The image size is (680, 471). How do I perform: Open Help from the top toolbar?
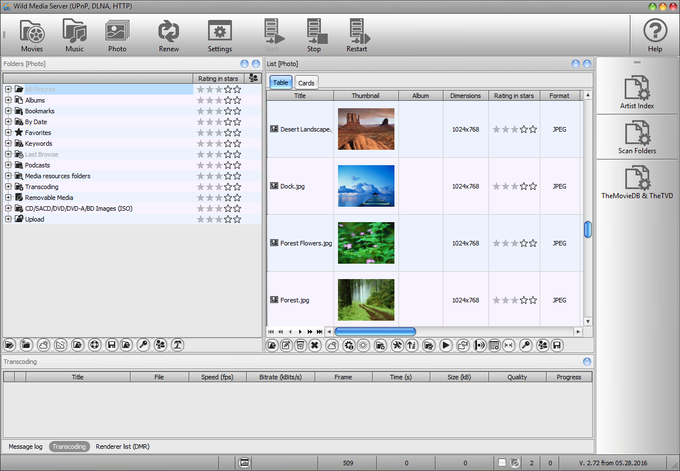pyautogui.click(x=655, y=35)
